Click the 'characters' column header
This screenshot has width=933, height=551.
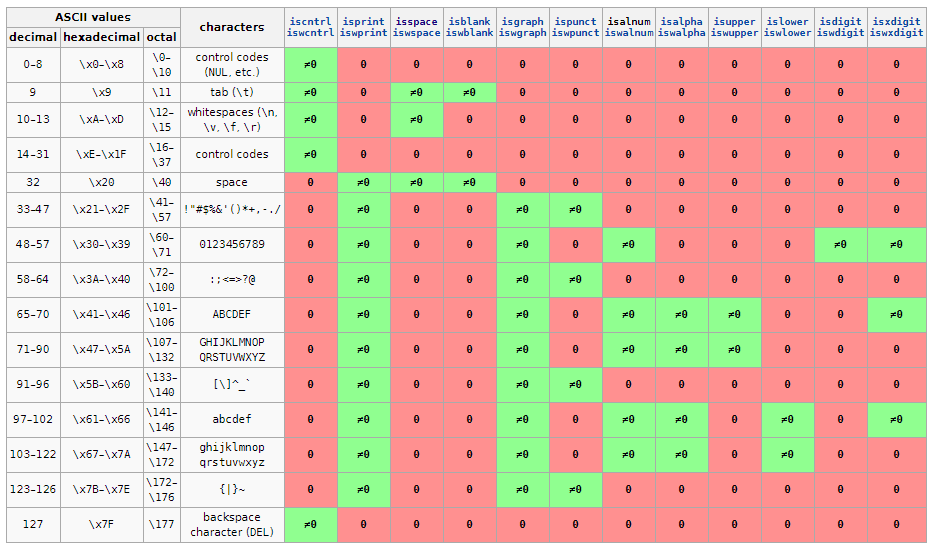click(x=232, y=27)
